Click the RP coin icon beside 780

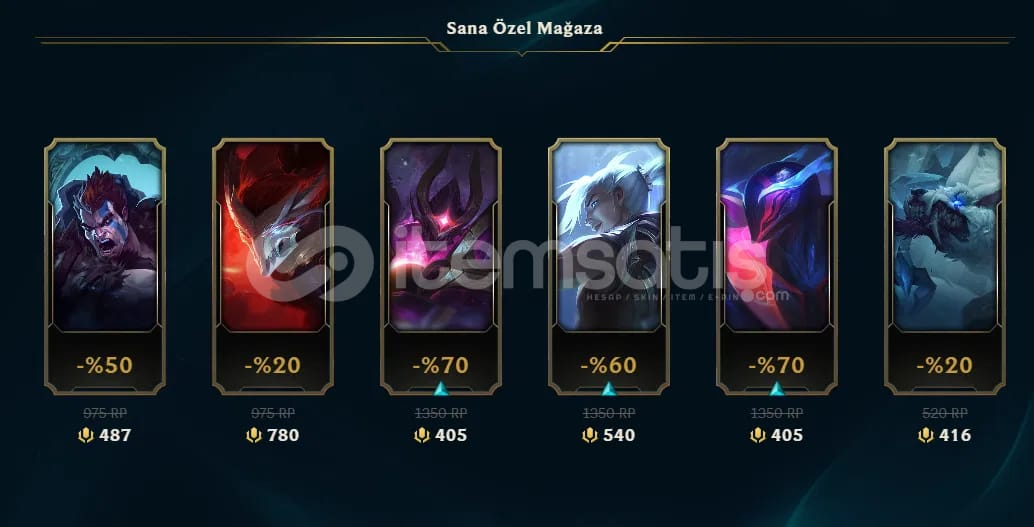[254, 435]
